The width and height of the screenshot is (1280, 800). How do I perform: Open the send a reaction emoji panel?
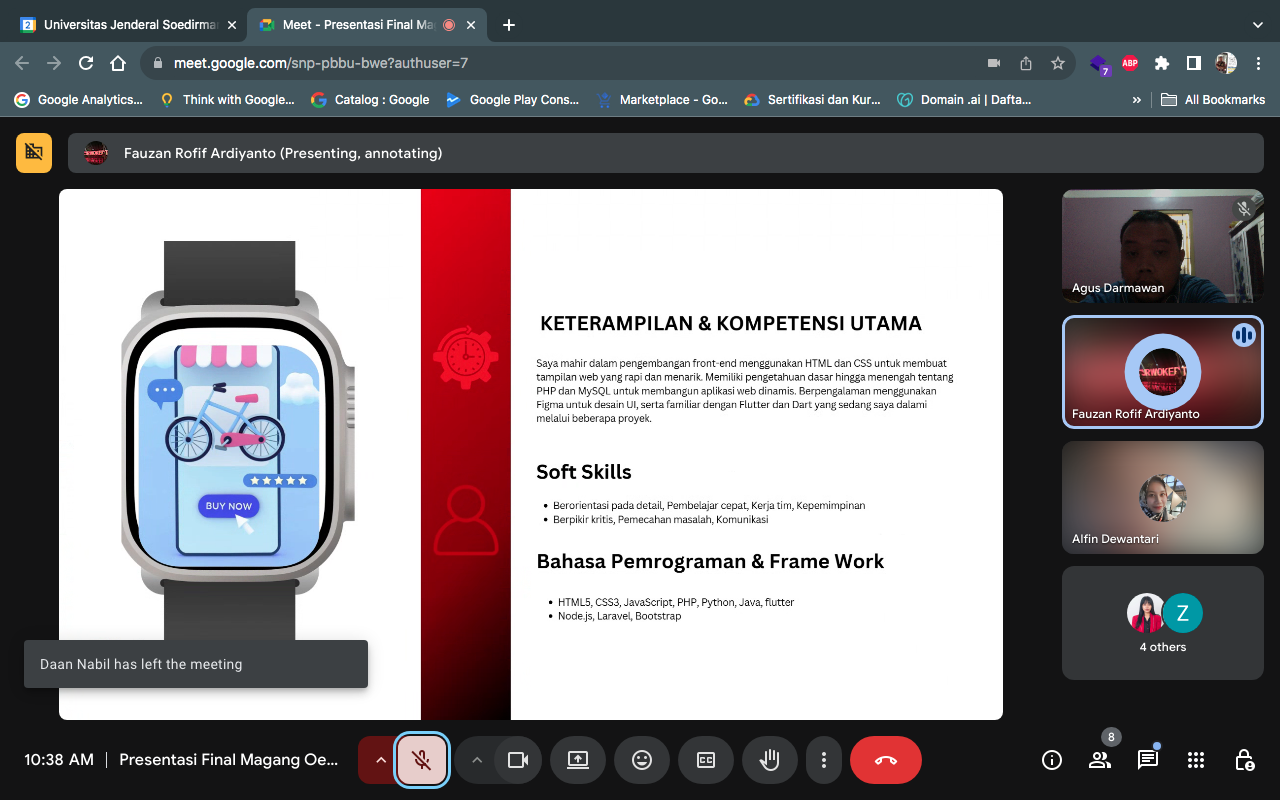[642, 760]
